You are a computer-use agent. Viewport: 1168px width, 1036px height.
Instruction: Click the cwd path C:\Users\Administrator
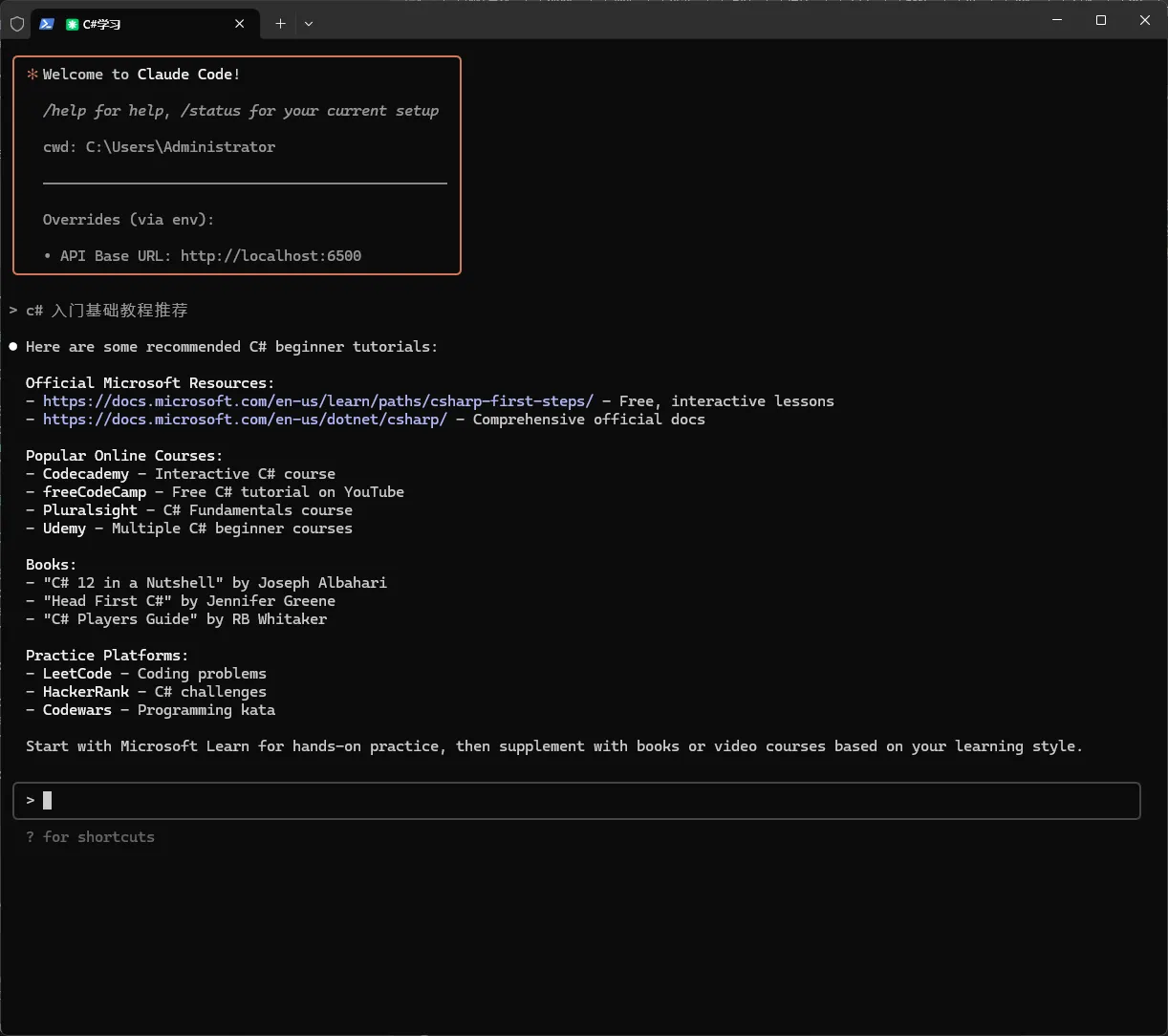coord(181,147)
